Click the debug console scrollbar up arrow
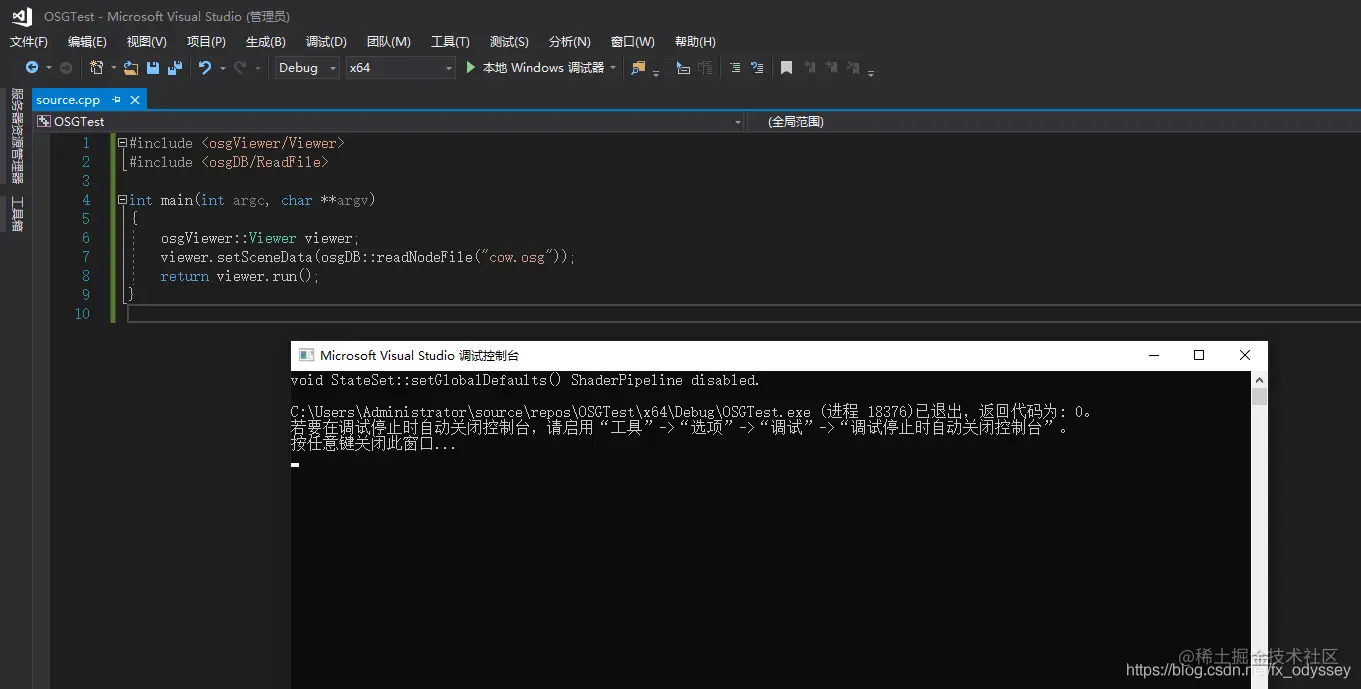This screenshot has height=689, width=1361. [1259, 380]
